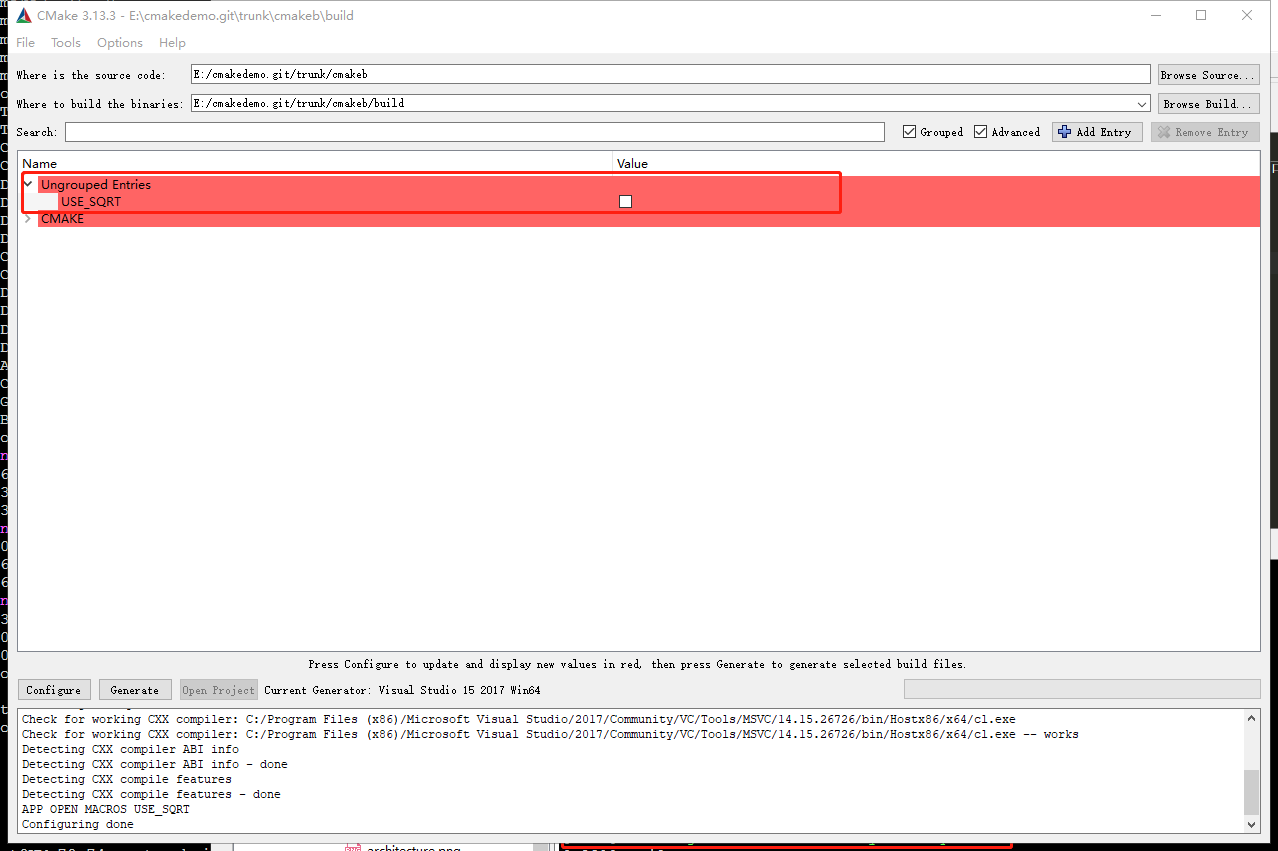
Task: Minimize the CMake window
Action: (x=1156, y=15)
